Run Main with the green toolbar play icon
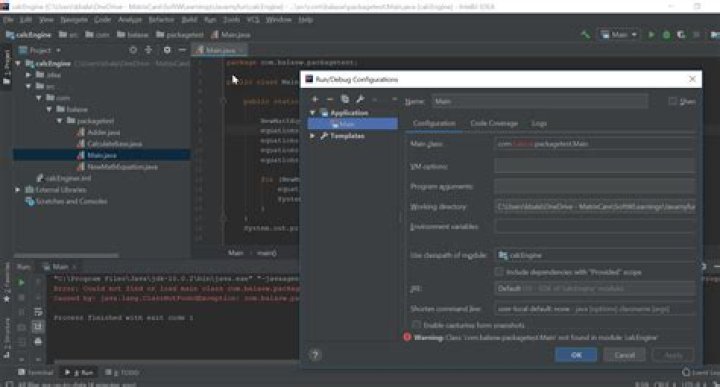Screen dimensions: 720x387 click(651, 34)
